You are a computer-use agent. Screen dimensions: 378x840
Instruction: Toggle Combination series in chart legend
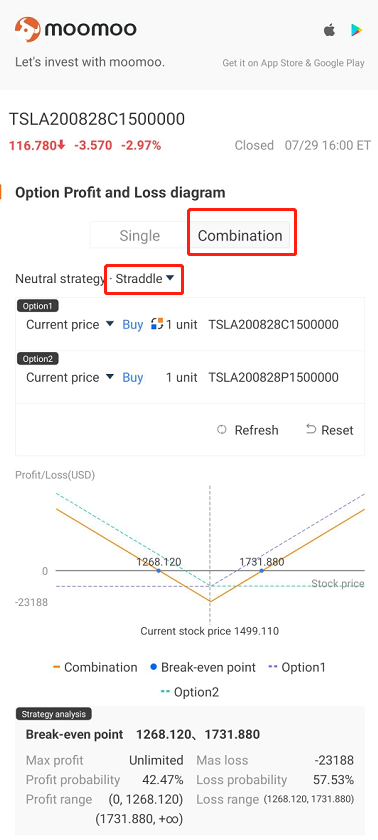click(x=95, y=667)
